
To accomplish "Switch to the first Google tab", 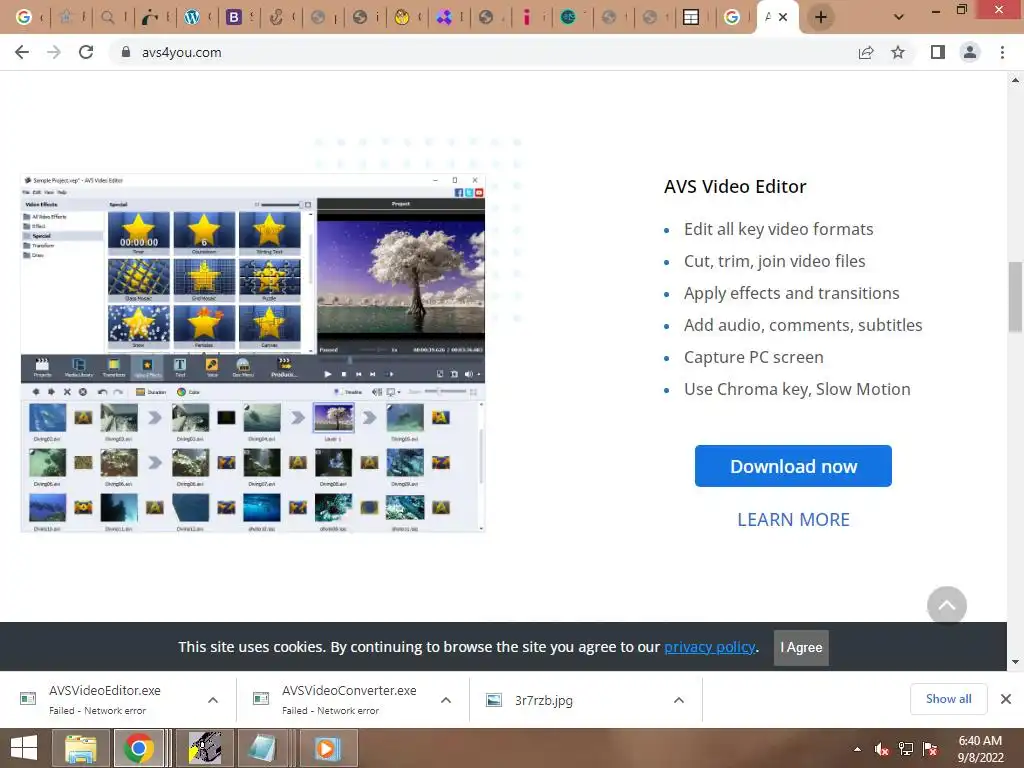I will pos(24,18).
